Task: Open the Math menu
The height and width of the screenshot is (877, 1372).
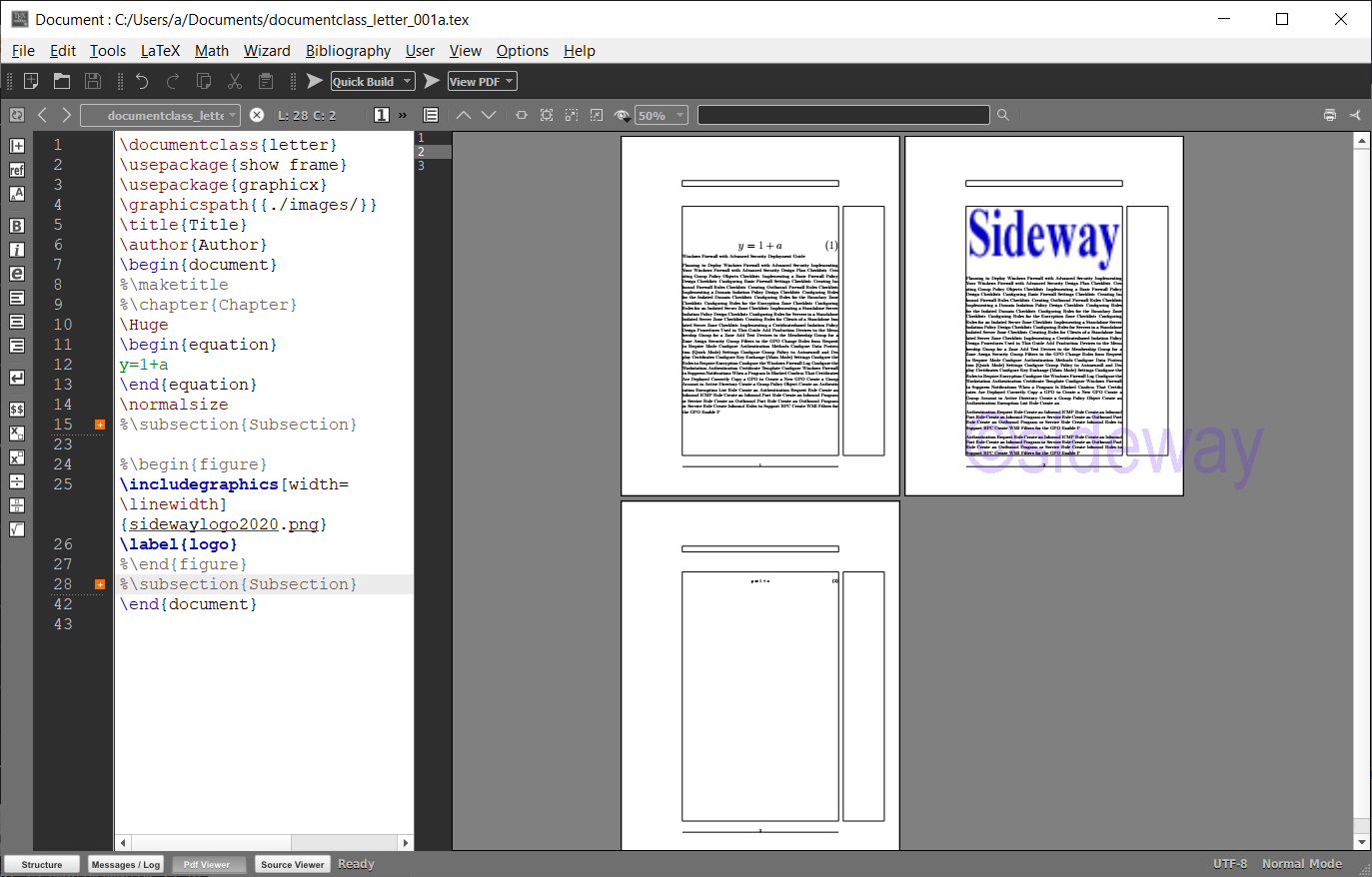Action: coord(211,51)
